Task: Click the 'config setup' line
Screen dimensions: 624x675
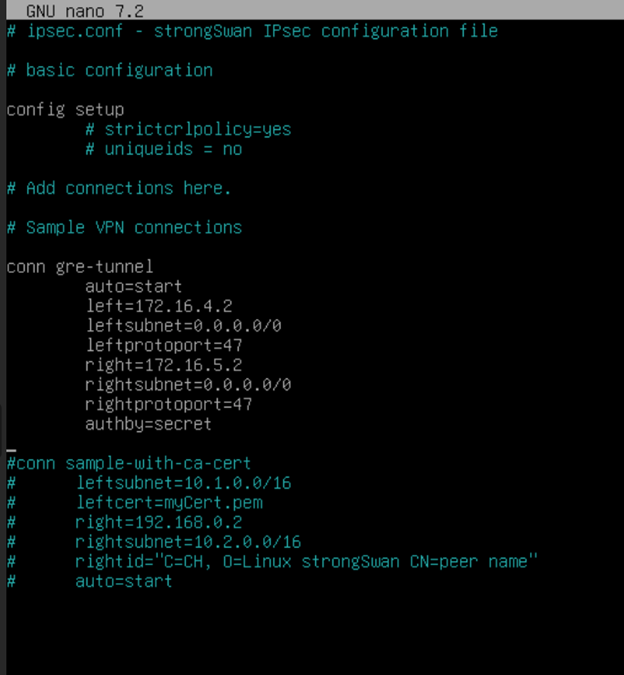Action: [x=65, y=110]
